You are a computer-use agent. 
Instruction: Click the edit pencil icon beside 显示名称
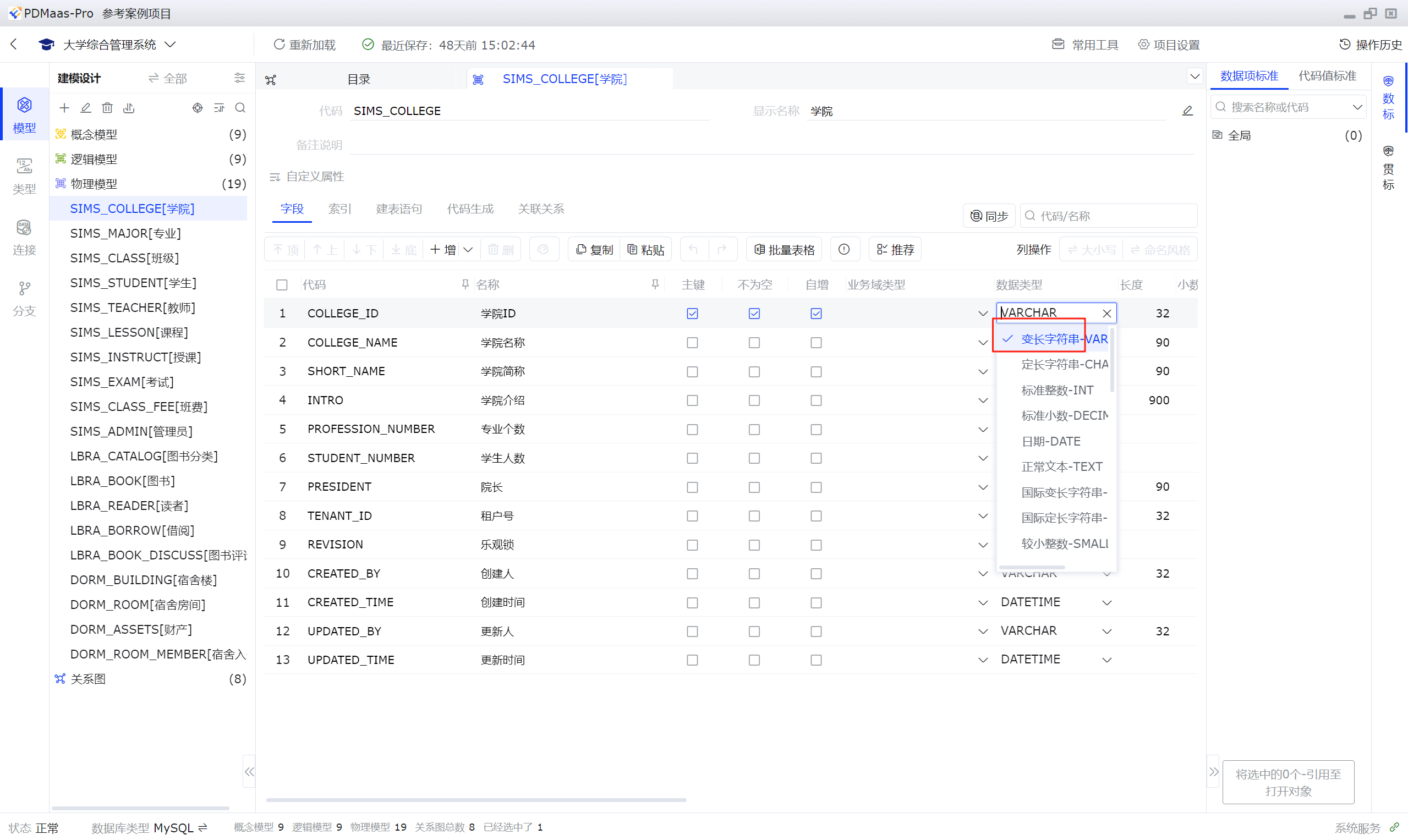(x=1187, y=111)
